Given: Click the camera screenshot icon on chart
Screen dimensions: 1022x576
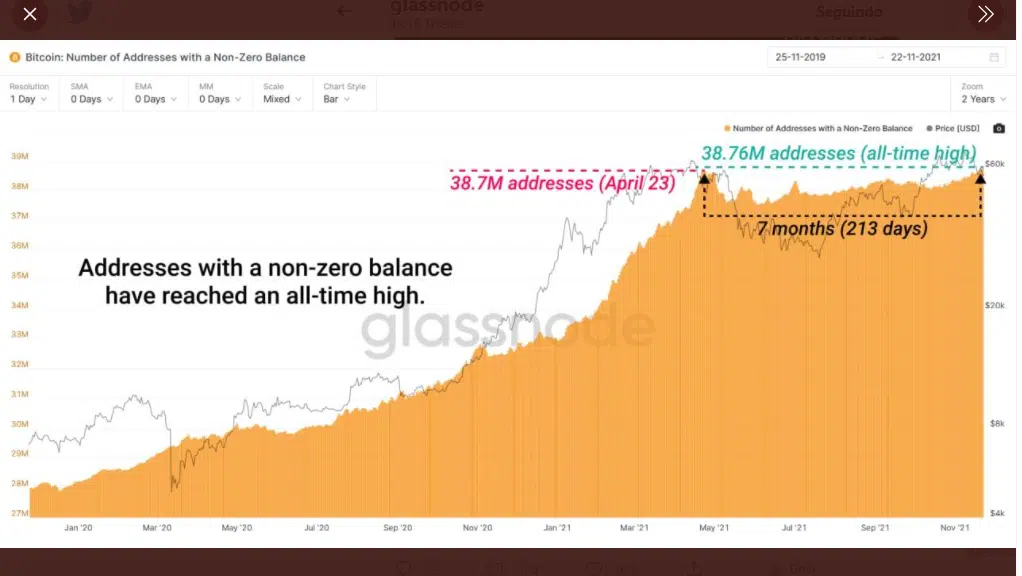Looking at the screenshot, I should click(x=999, y=128).
